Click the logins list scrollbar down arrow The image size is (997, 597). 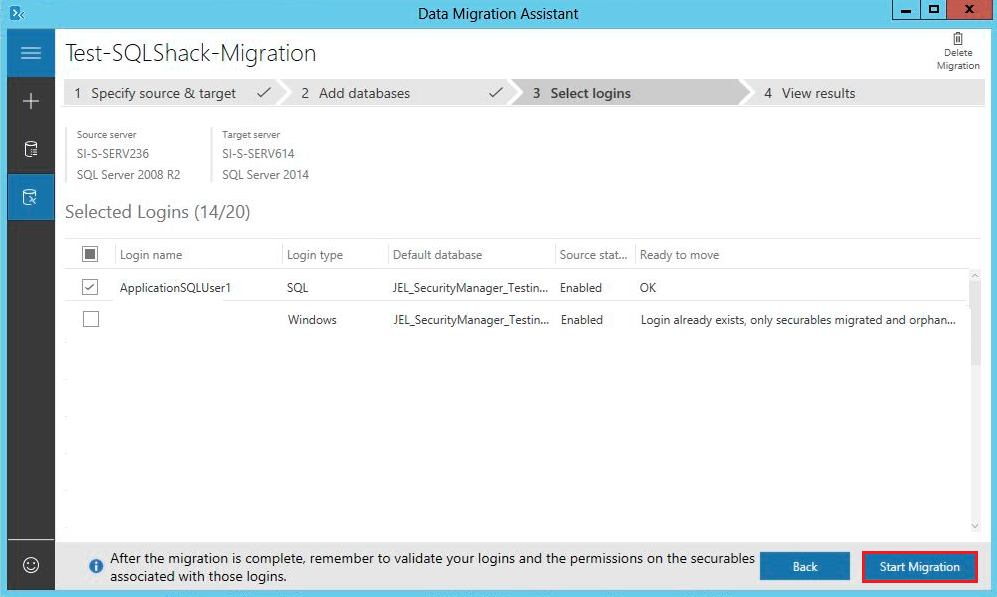click(x=976, y=525)
